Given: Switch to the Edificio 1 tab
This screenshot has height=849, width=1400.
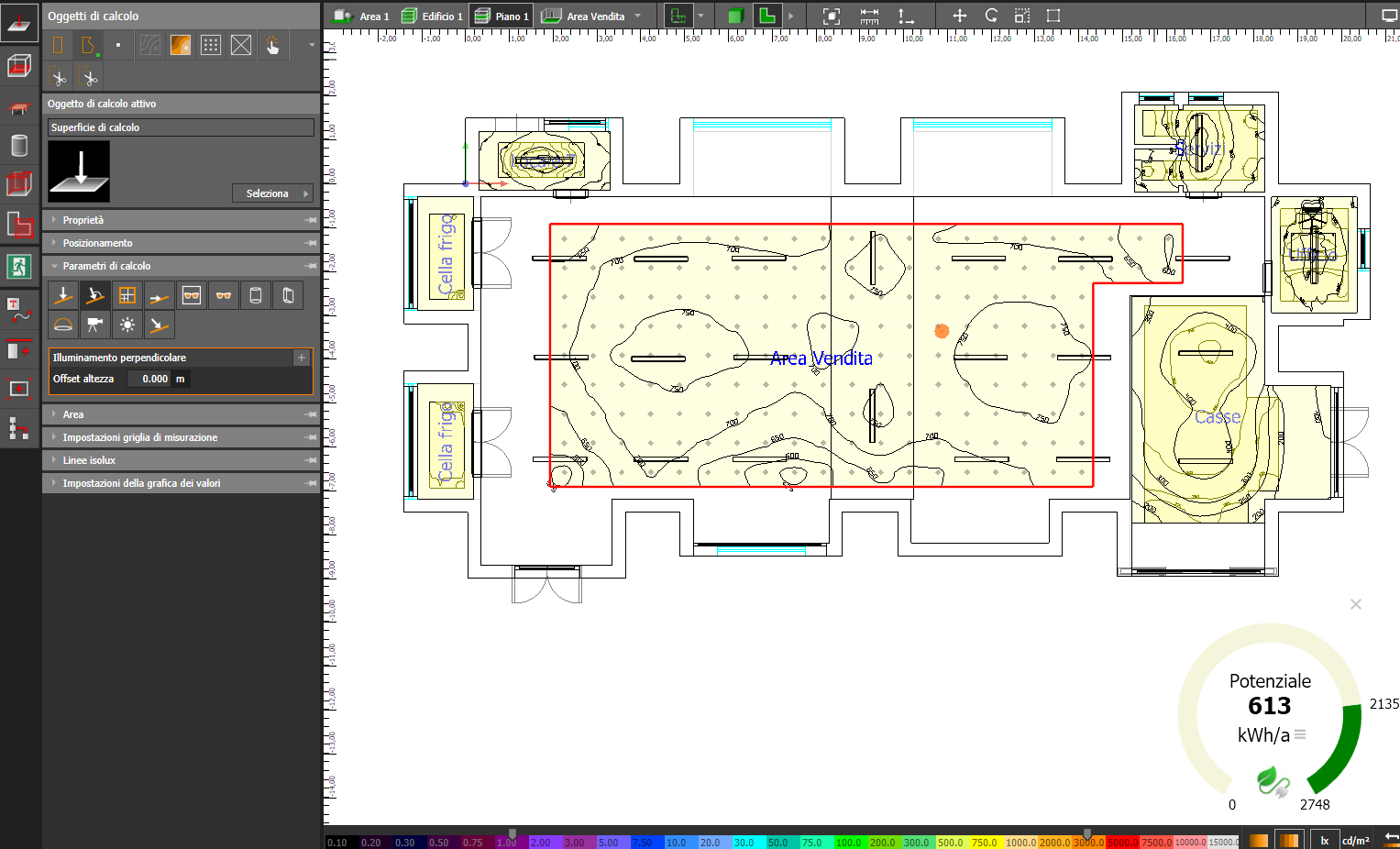Looking at the screenshot, I should (x=433, y=16).
